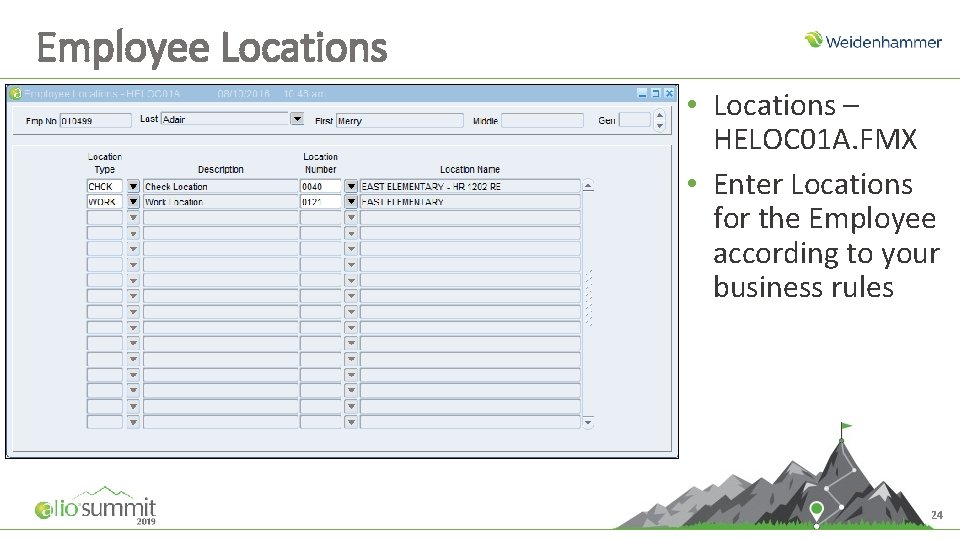Minimize the Employee Locations window
This screenshot has height=540, width=960.
click(642, 93)
